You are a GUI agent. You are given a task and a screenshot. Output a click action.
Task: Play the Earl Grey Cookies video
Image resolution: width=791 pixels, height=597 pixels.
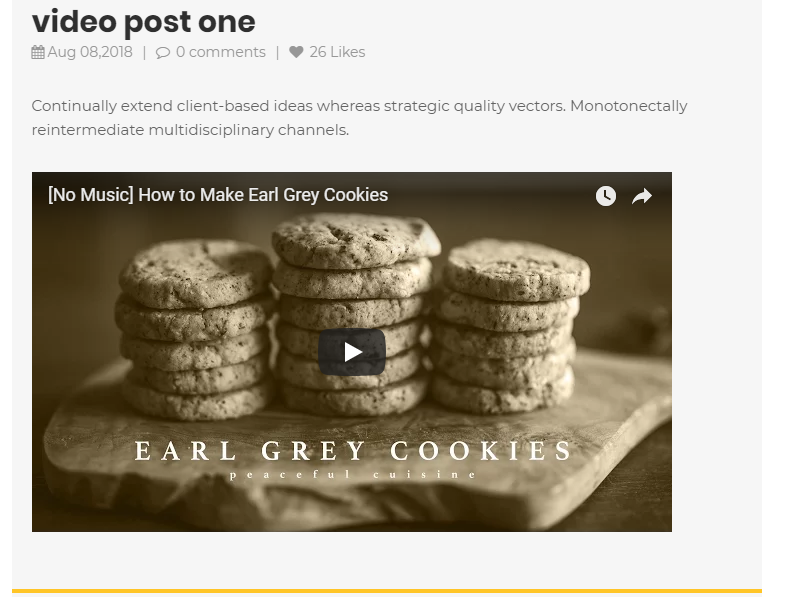pyautogui.click(x=352, y=352)
